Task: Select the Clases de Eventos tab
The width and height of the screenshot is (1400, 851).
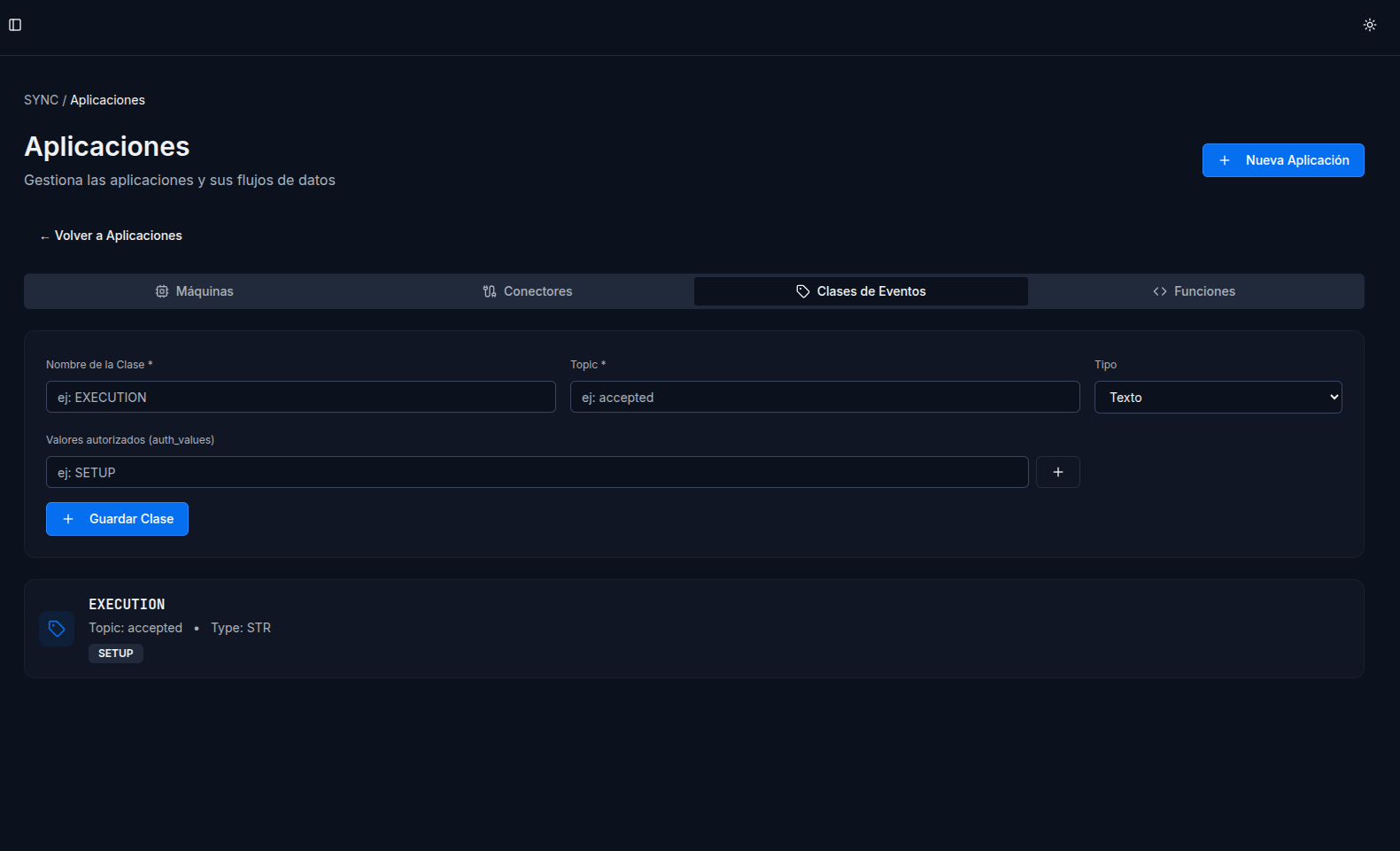Action: coord(861,291)
